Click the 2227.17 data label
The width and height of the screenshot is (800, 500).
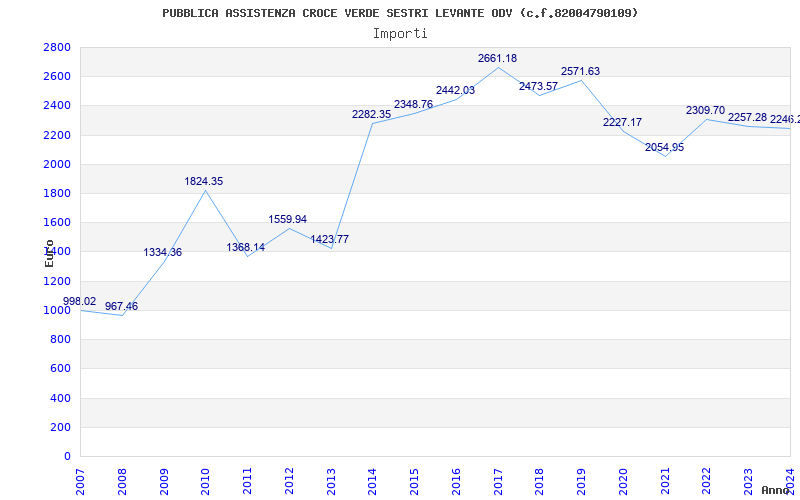coord(622,122)
